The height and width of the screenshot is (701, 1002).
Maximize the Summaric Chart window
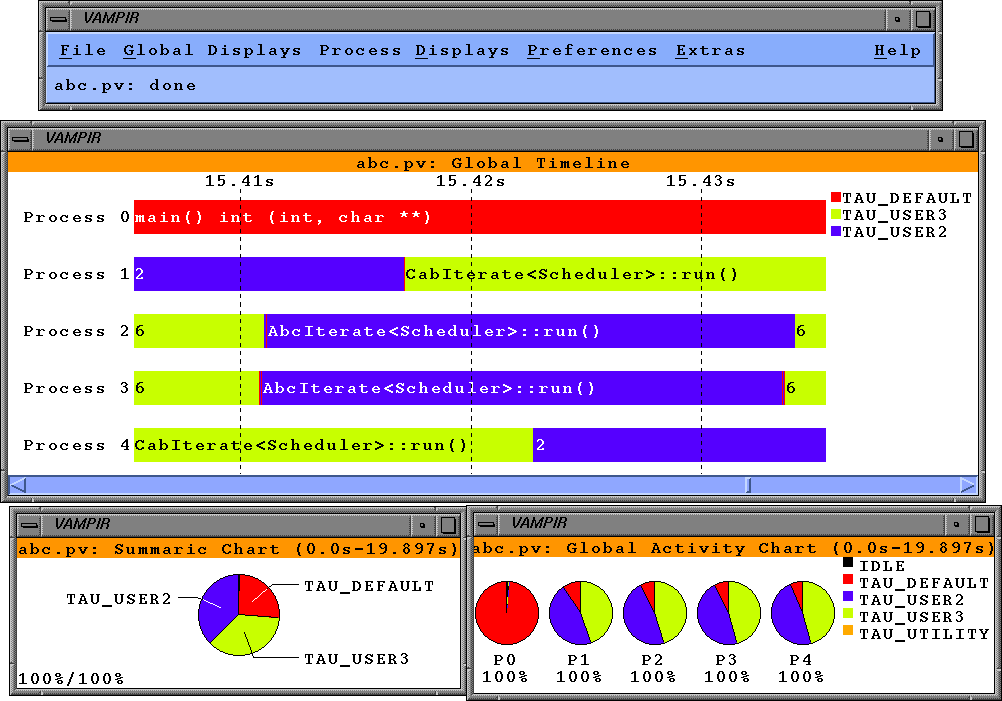448,525
